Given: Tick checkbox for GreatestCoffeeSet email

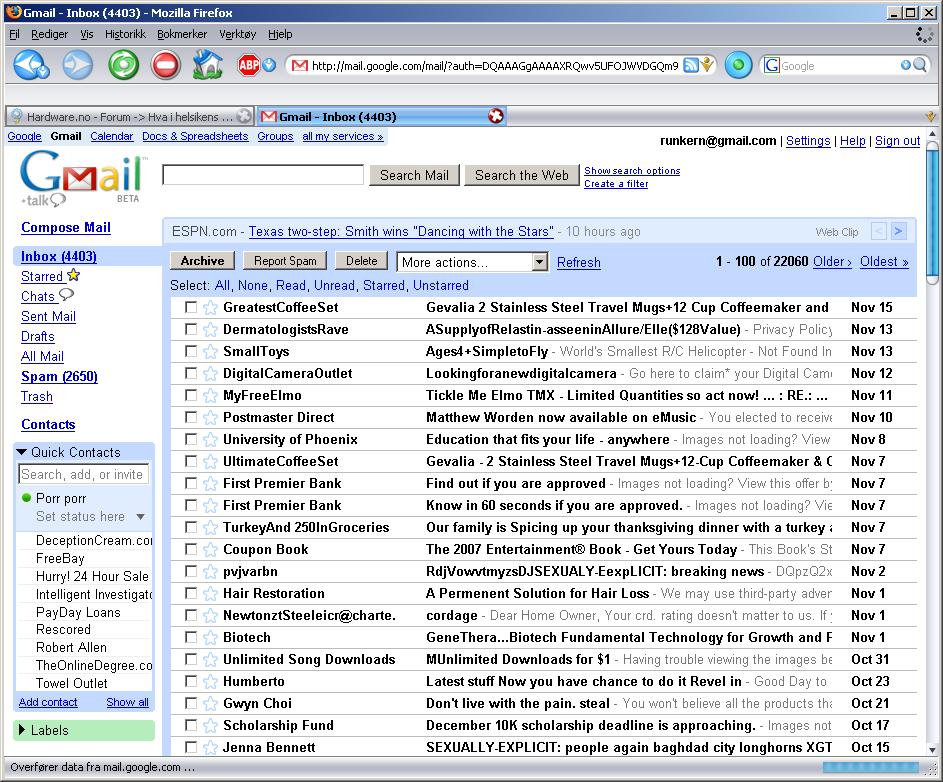Looking at the screenshot, I should point(191,307).
